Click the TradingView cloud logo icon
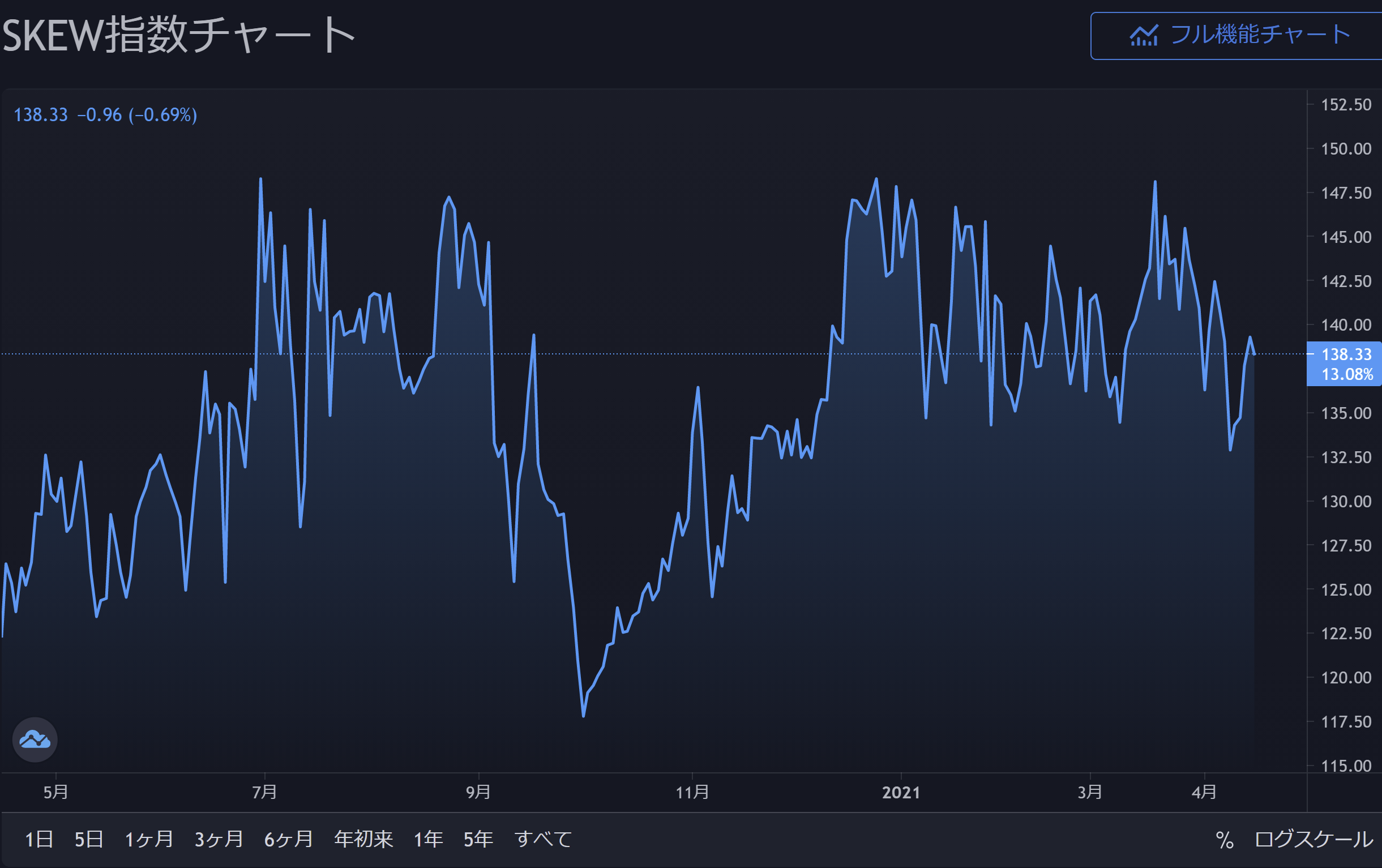The height and width of the screenshot is (868, 1382). (x=35, y=739)
